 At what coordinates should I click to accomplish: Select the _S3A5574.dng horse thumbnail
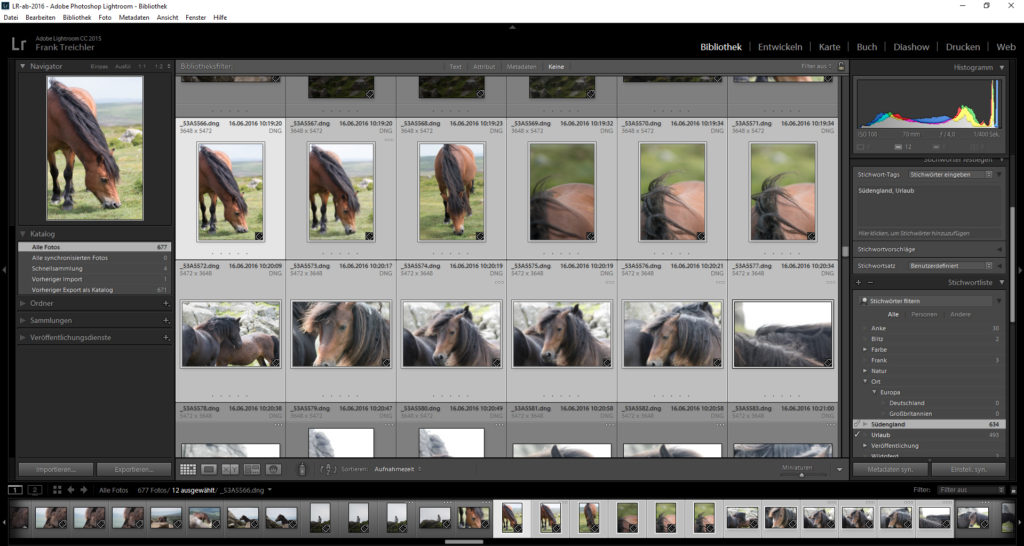(451, 334)
